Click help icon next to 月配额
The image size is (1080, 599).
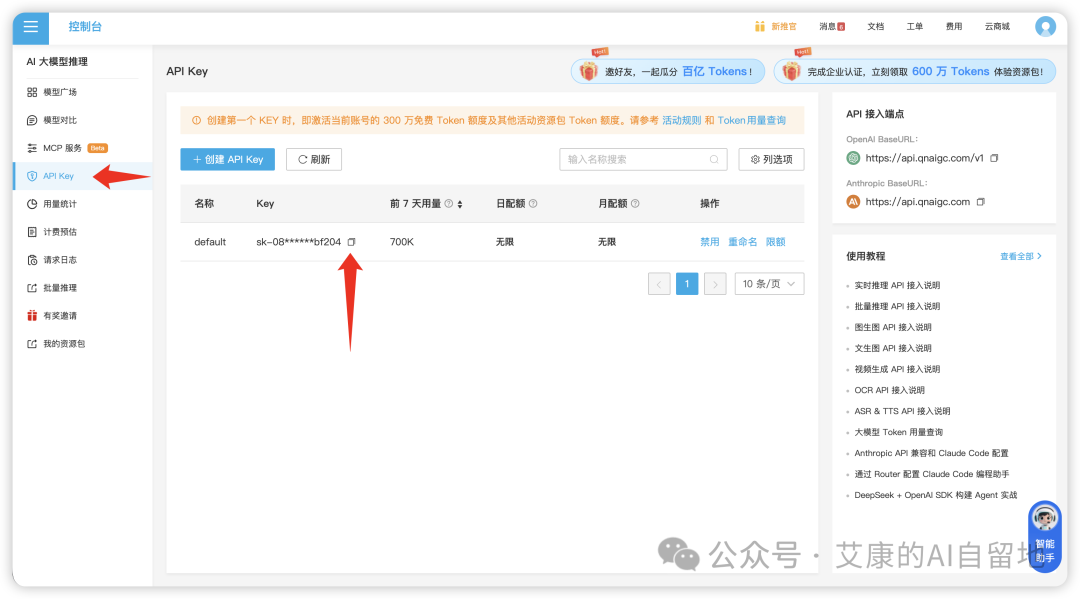tap(635, 203)
